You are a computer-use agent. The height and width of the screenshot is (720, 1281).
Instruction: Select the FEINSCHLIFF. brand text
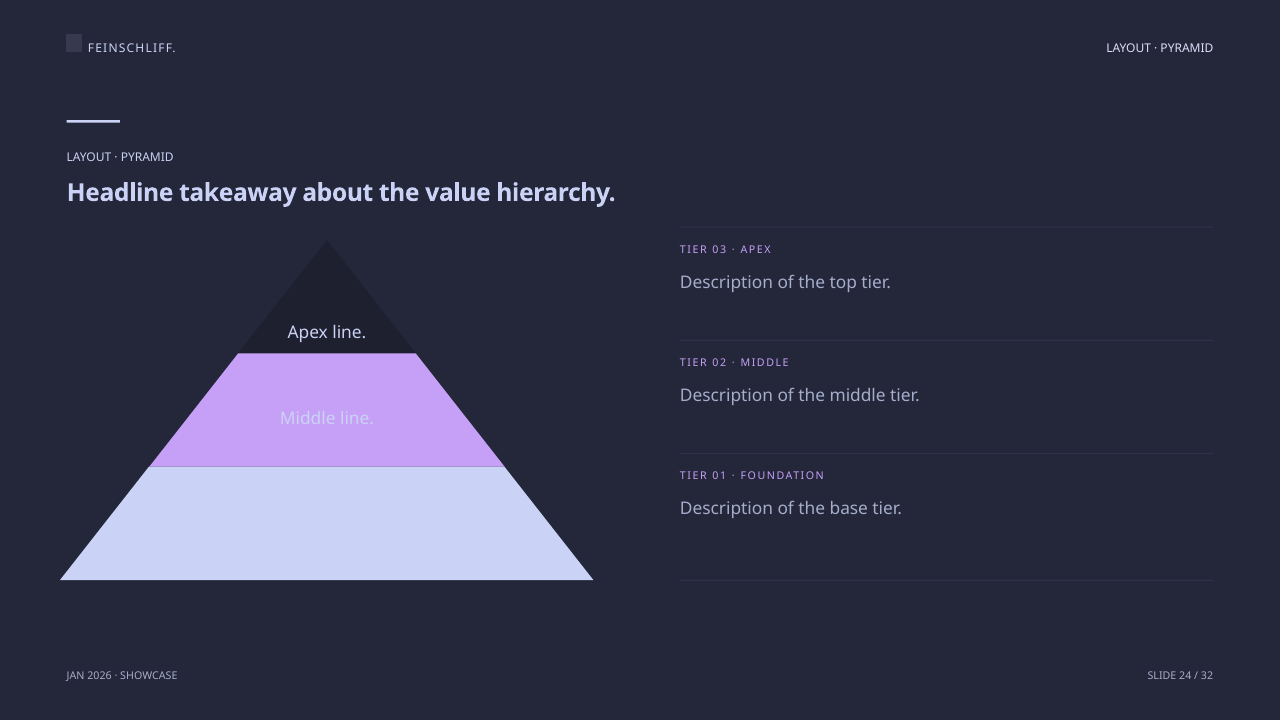pyautogui.click(x=131, y=48)
